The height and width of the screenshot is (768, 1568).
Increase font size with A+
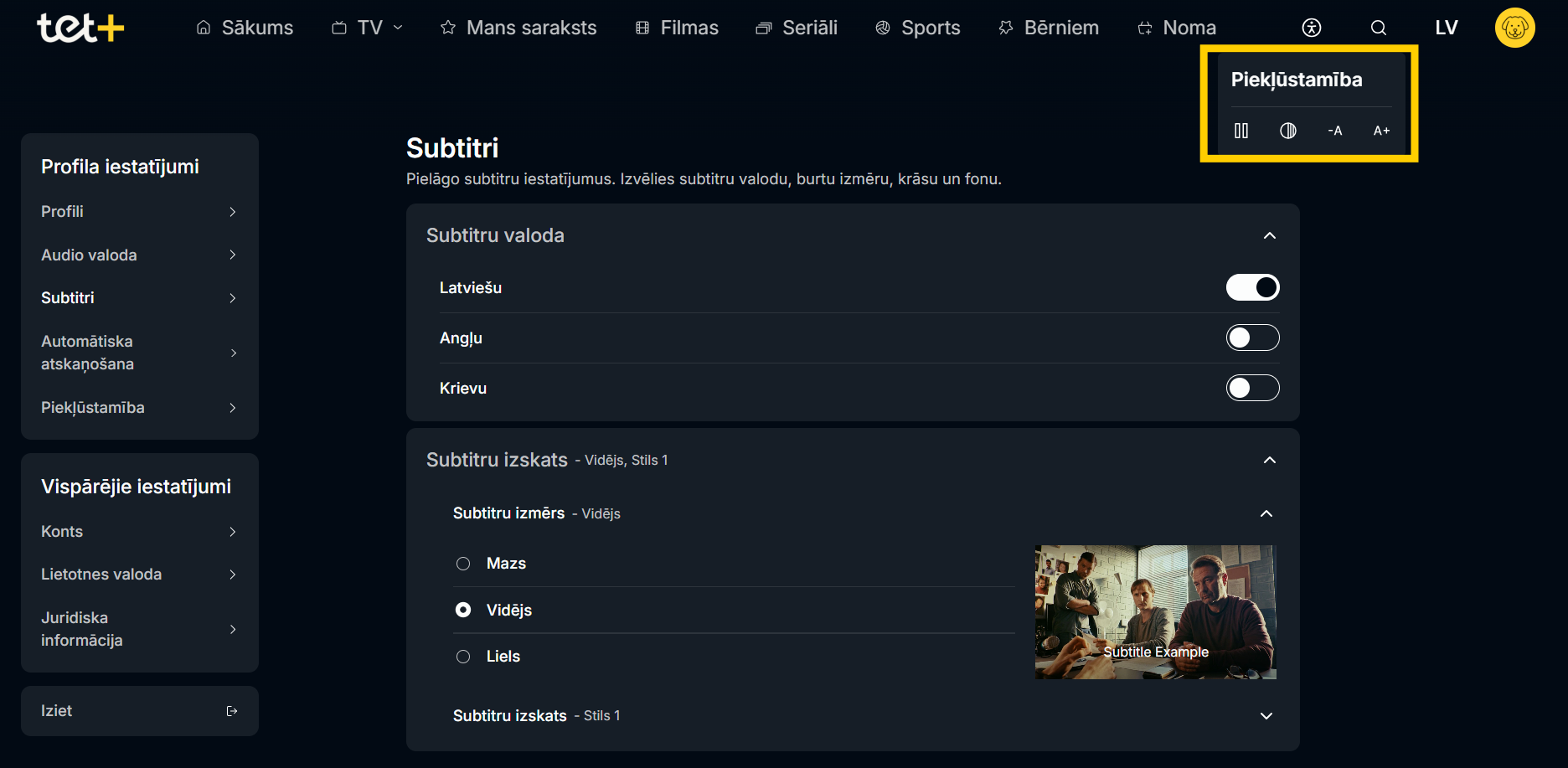click(x=1382, y=131)
